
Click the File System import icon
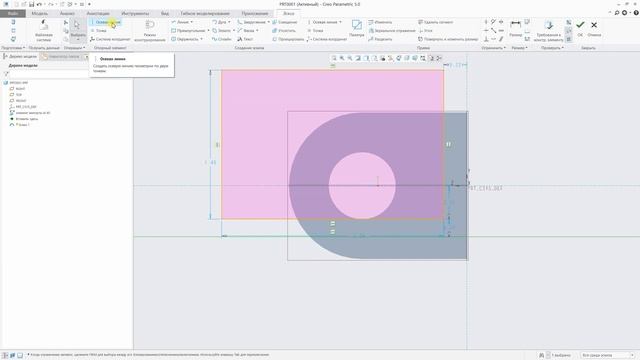pyautogui.click(x=44, y=31)
